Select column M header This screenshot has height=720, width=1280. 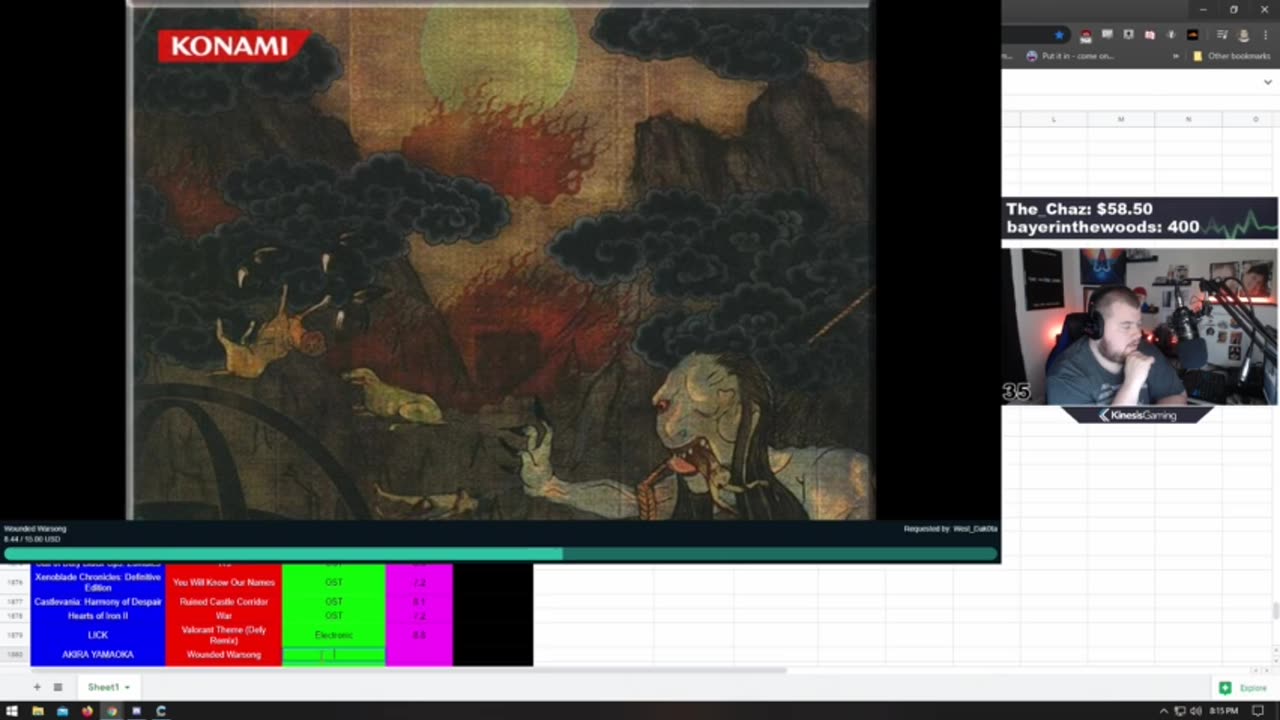coord(1121,119)
